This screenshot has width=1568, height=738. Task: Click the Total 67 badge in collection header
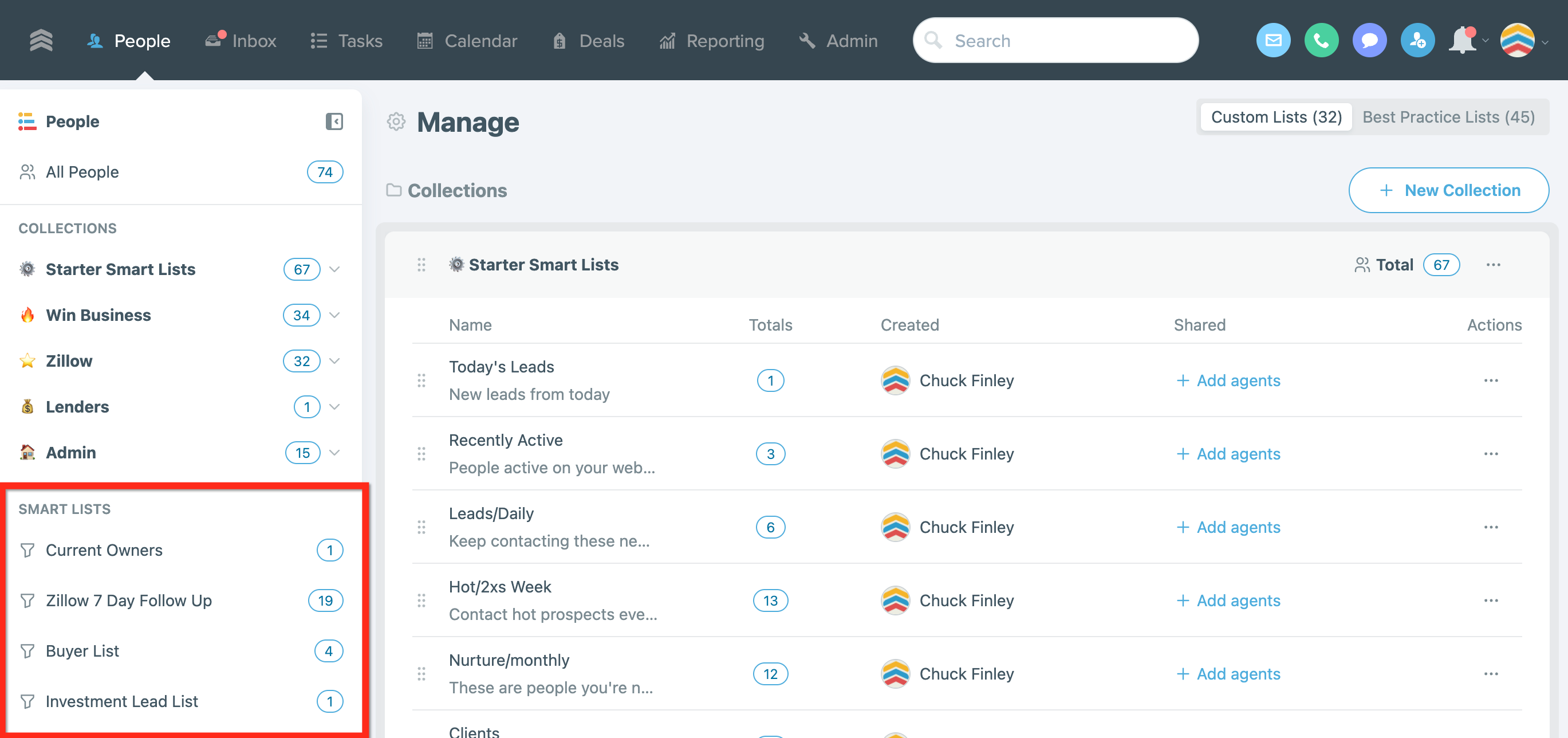1441,265
